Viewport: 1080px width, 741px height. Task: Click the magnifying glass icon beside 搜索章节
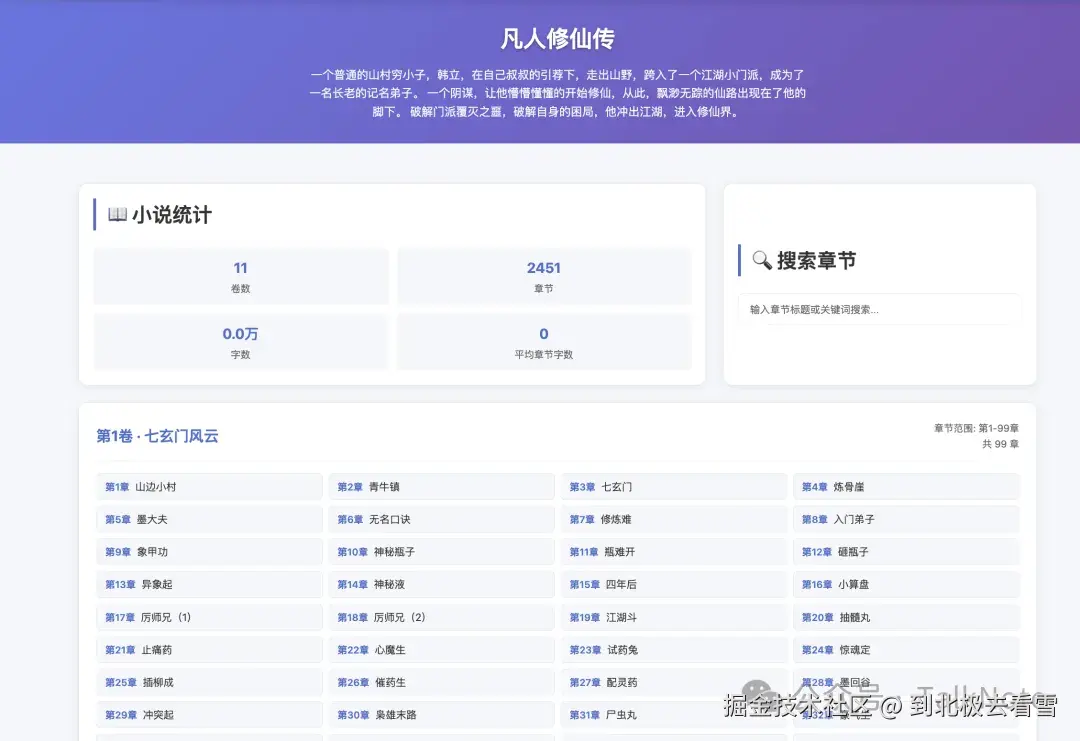tap(761, 261)
